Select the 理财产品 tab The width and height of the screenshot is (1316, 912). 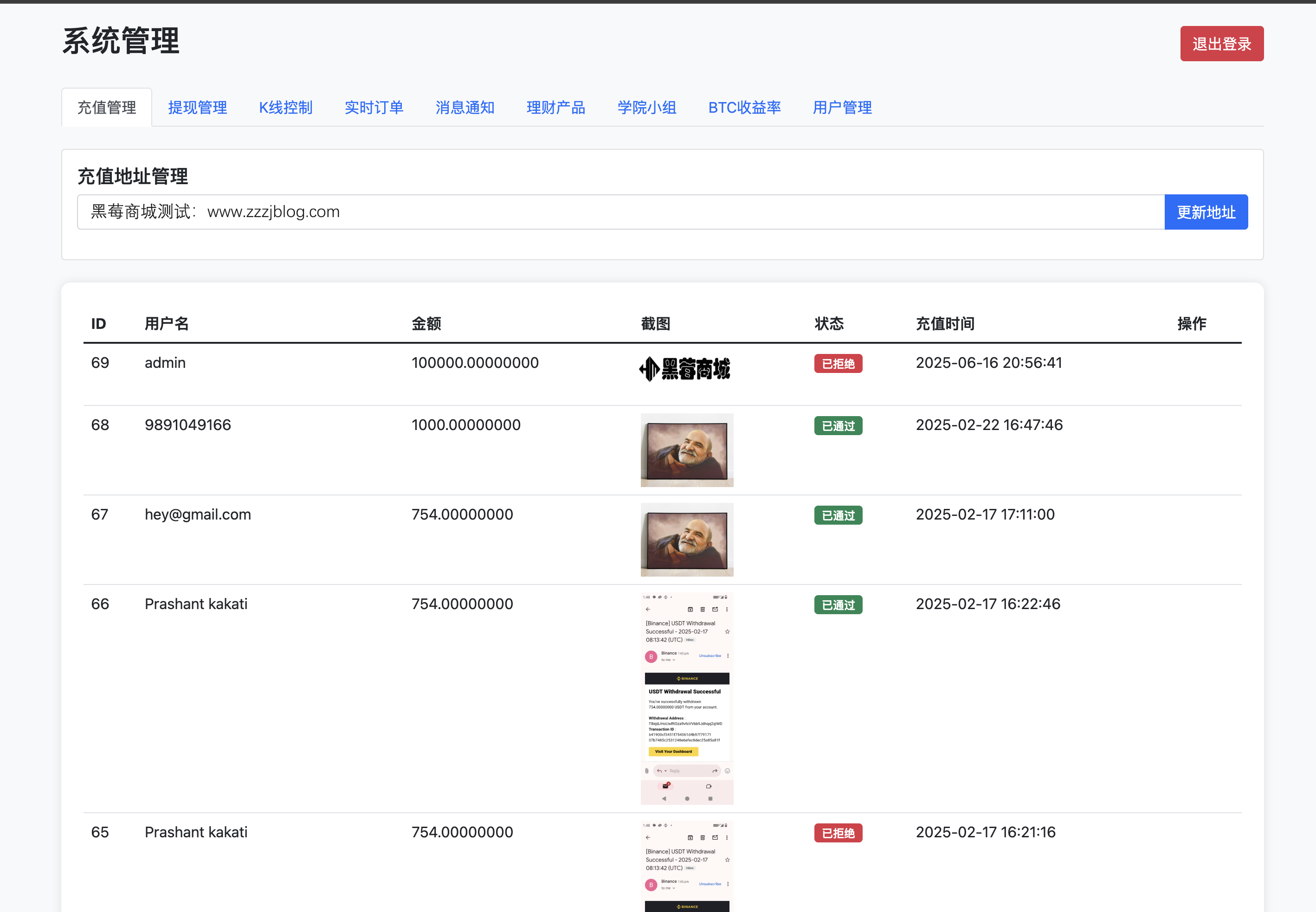(x=555, y=108)
